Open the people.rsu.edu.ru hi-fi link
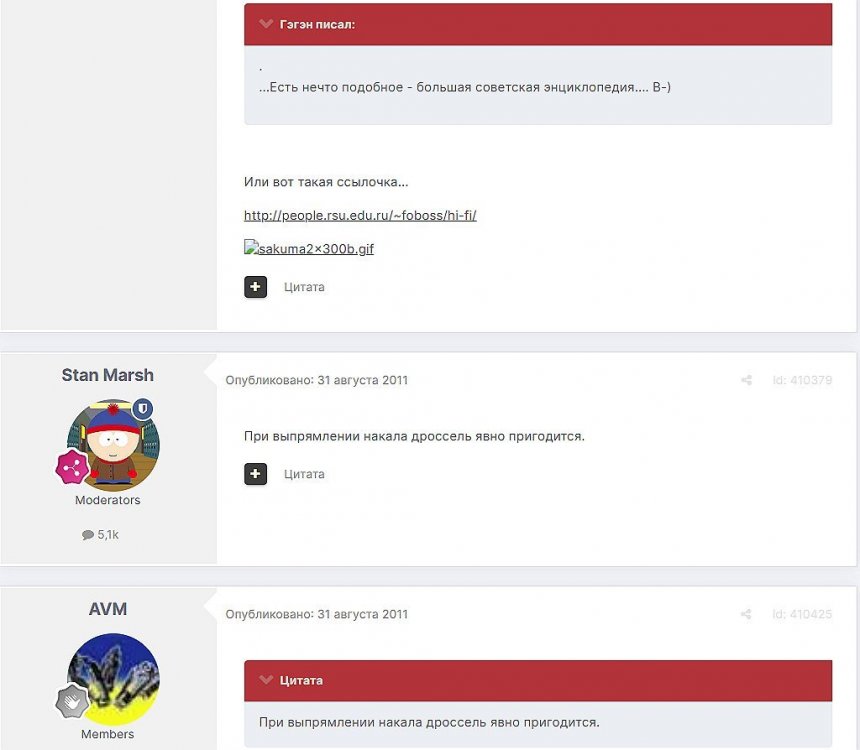 point(360,216)
